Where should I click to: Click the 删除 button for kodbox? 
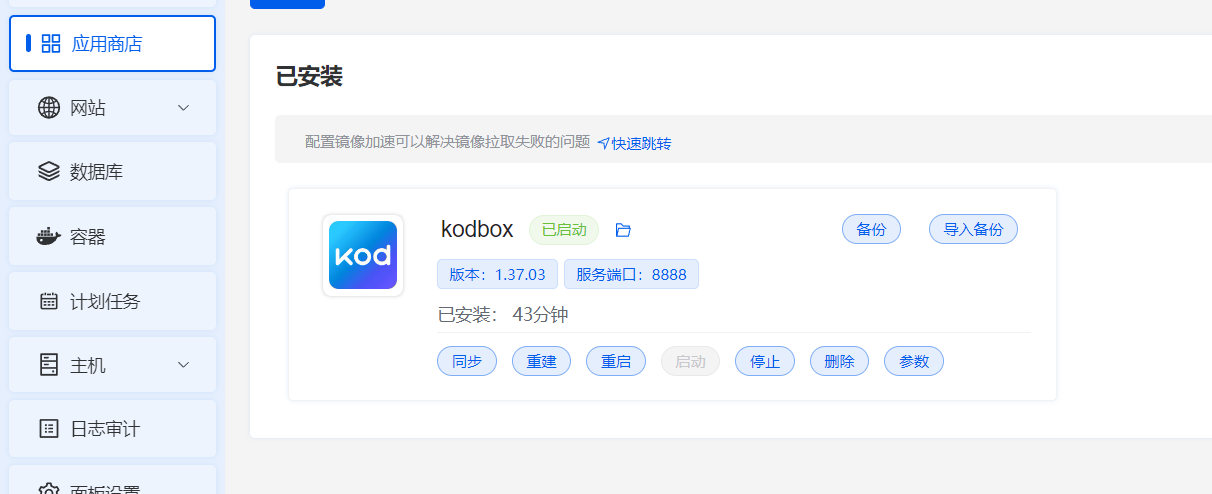[839, 361]
